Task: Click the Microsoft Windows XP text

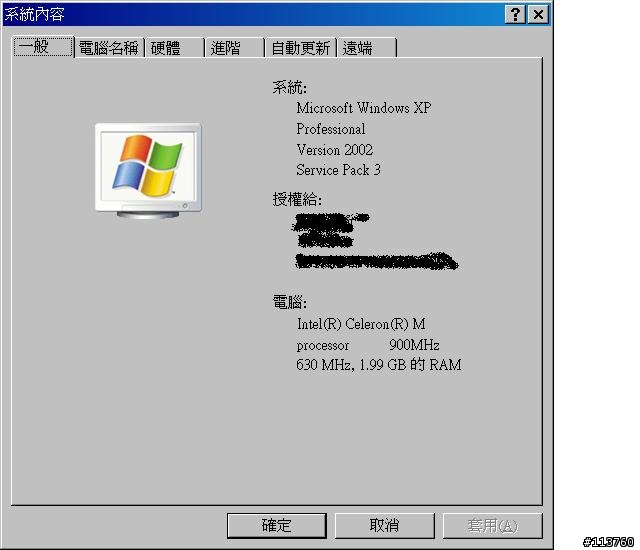Action: pos(364,108)
